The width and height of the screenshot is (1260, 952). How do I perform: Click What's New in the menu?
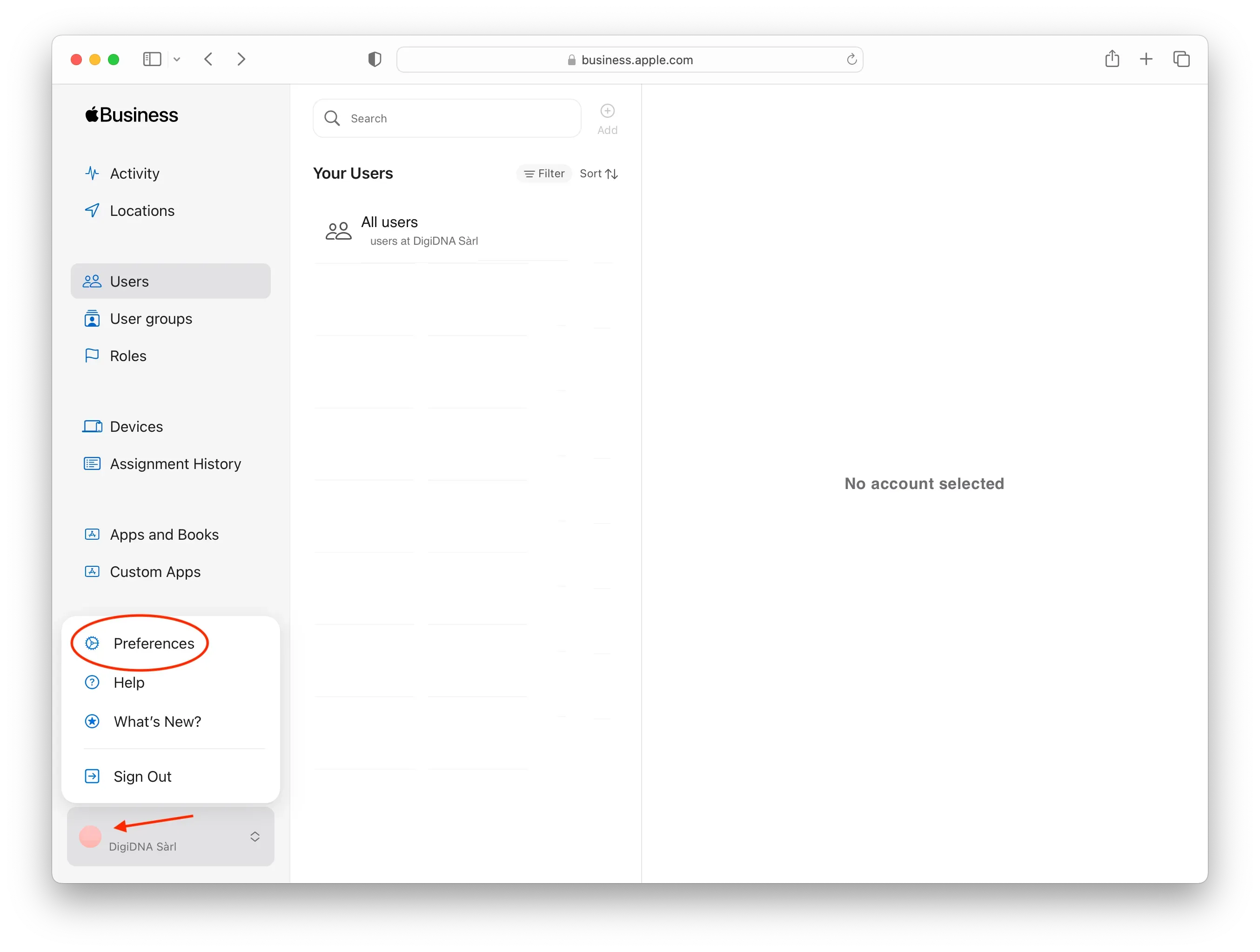click(x=157, y=721)
